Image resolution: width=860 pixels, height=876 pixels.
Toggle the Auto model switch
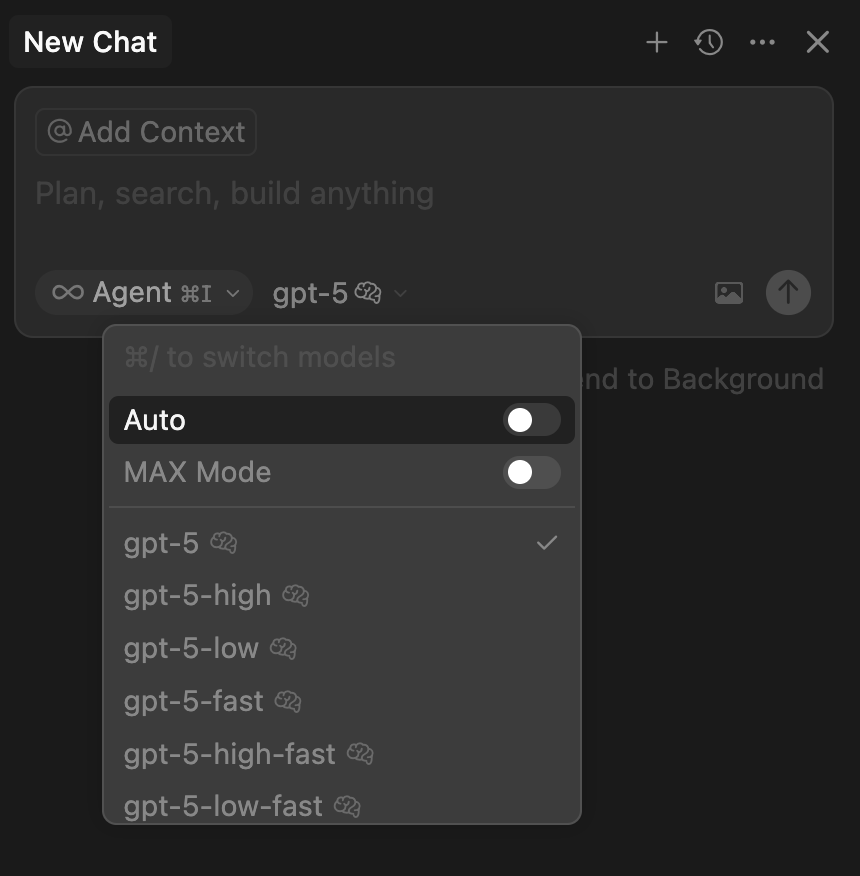pyautogui.click(x=531, y=420)
